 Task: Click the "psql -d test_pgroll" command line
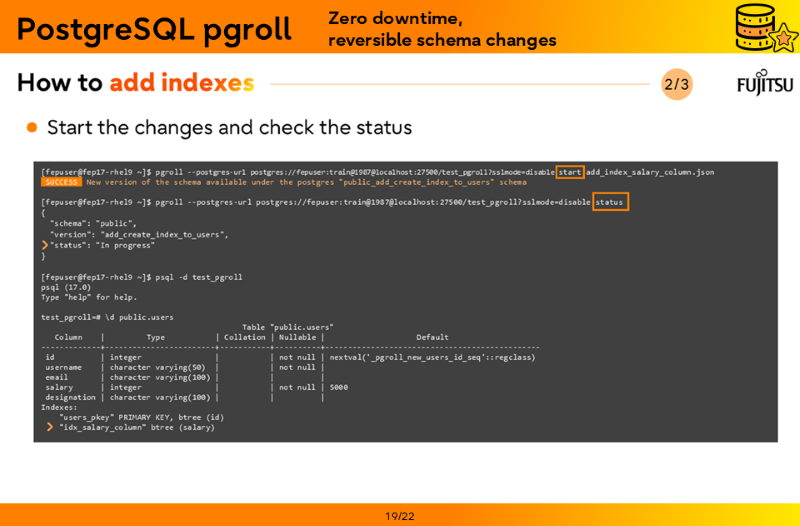(x=198, y=277)
